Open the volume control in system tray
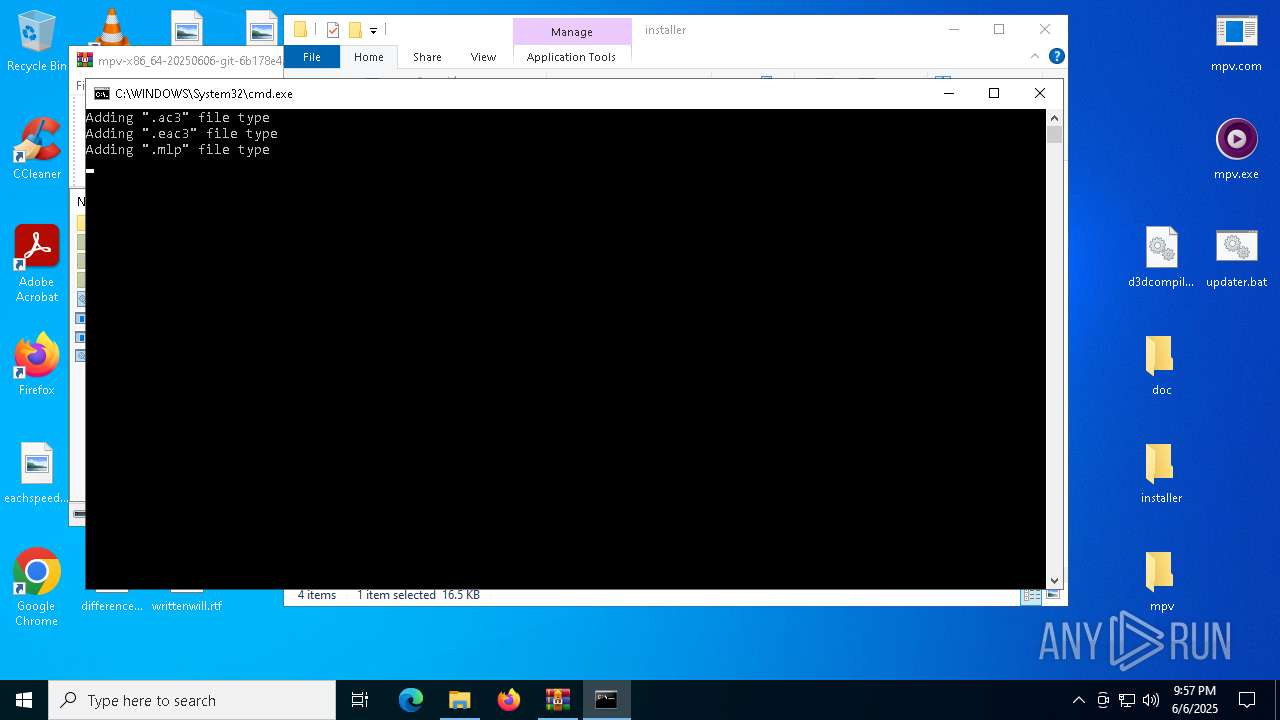 click(1150, 700)
